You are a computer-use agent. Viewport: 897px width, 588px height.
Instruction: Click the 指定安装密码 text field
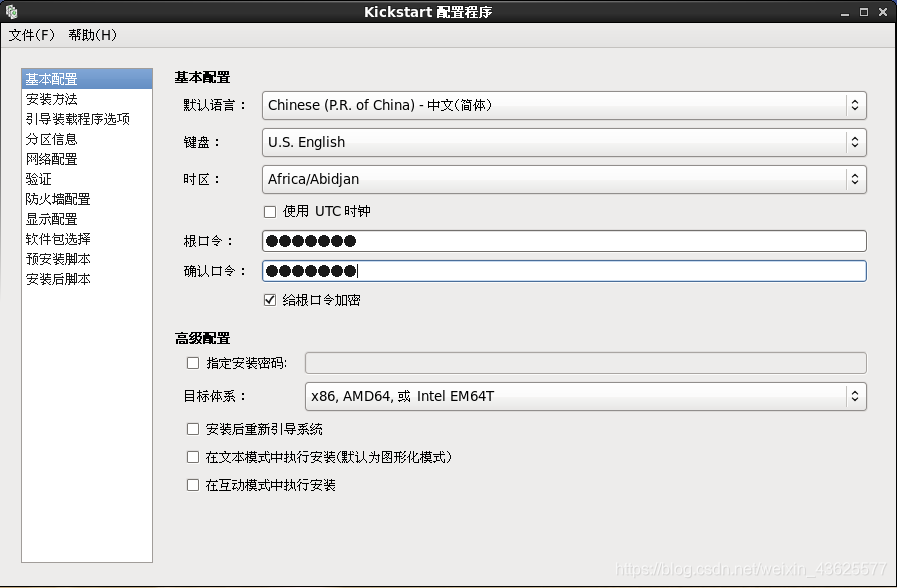(x=586, y=363)
